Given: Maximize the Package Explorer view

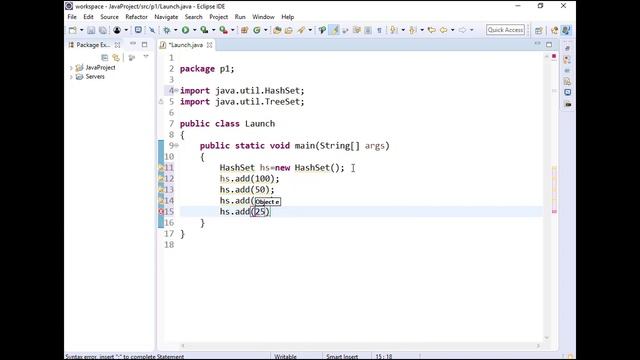Looking at the screenshot, I should point(144,44).
